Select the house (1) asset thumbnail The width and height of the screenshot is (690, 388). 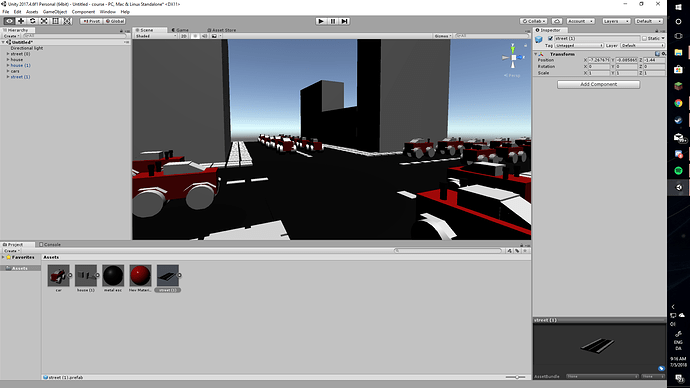pos(86,276)
